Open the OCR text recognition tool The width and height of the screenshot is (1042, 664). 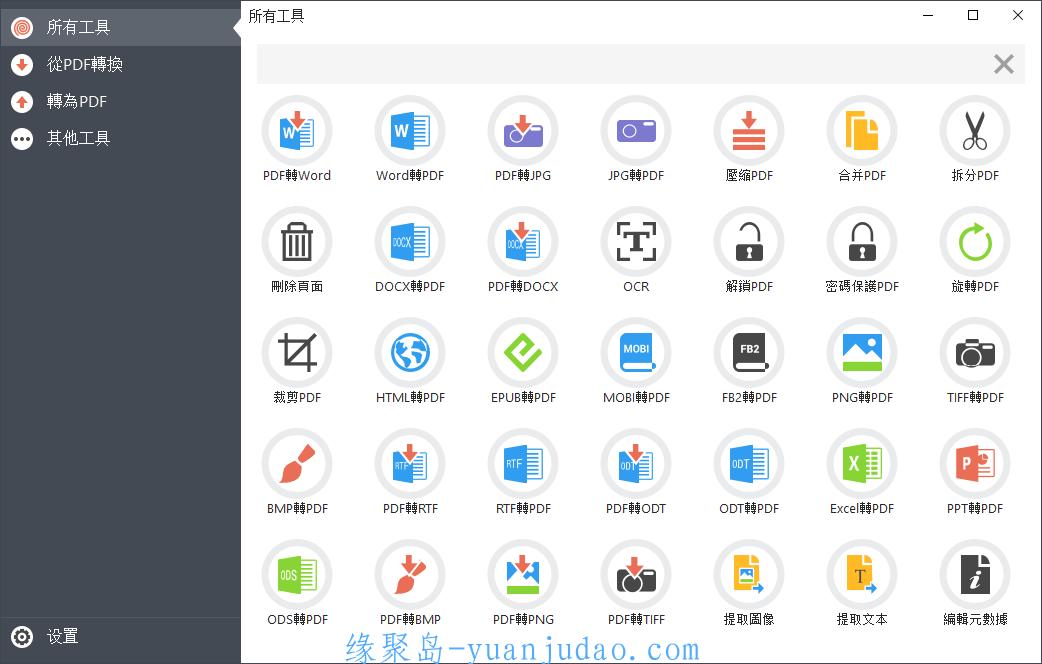click(x=636, y=242)
